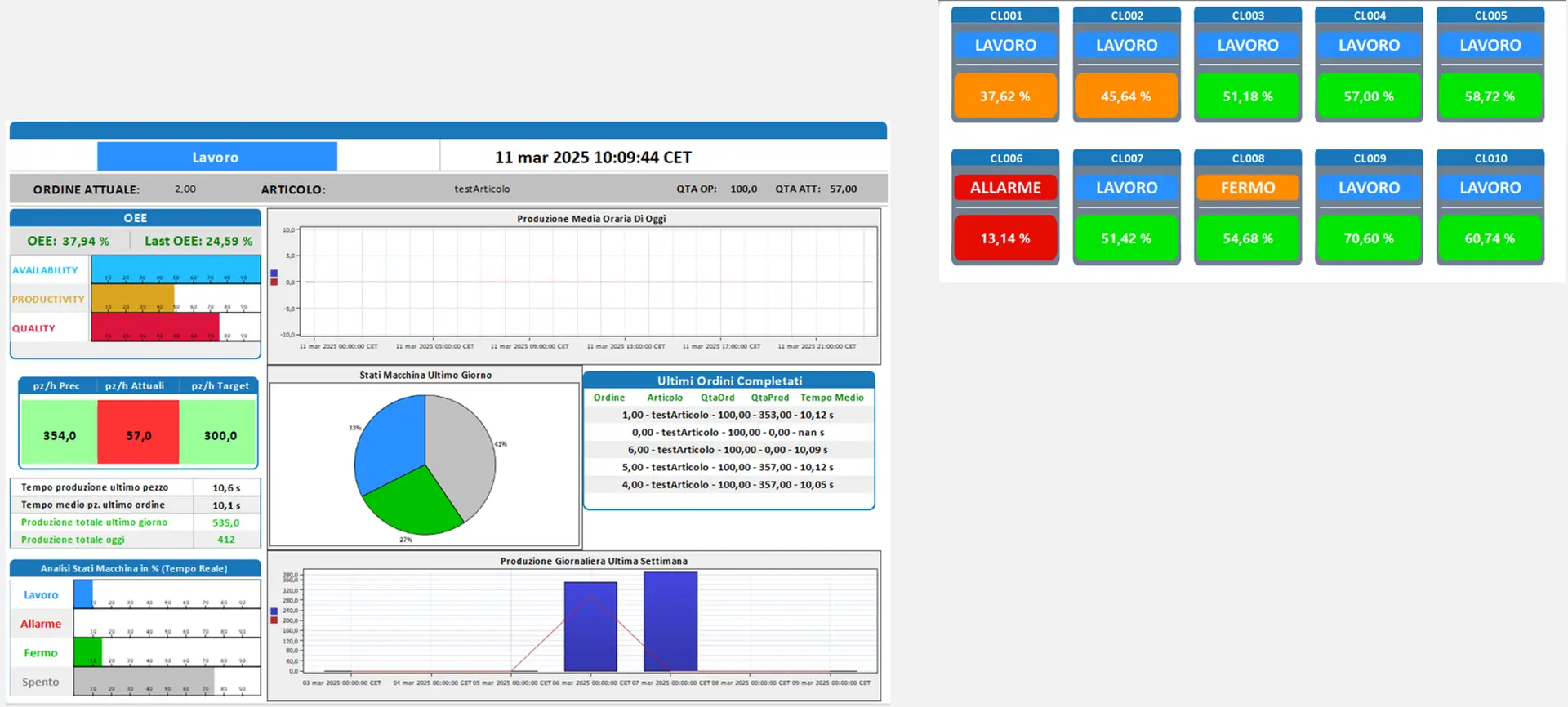Click the CL003 machine header label
This screenshot has width=1568, height=707.
(x=1248, y=16)
